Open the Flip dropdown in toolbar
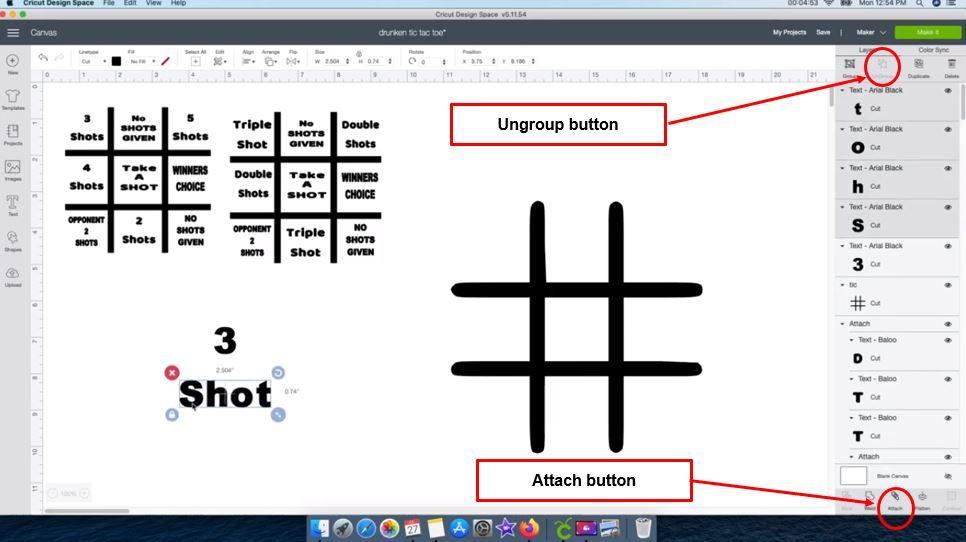The image size is (966, 542). [293, 61]
